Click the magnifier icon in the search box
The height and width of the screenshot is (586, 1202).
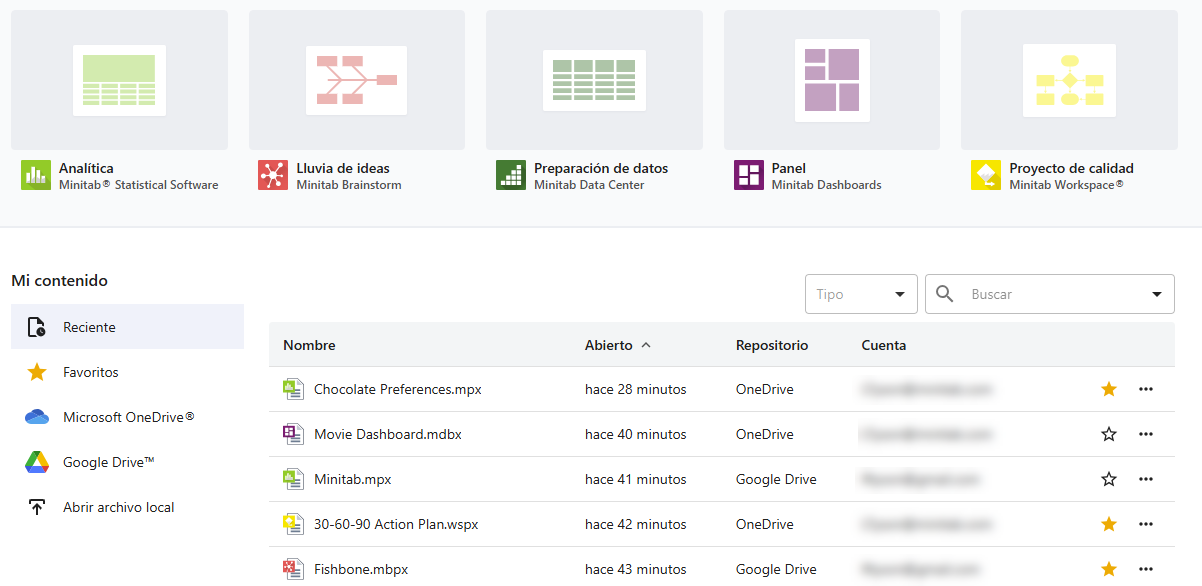point(945,293)
